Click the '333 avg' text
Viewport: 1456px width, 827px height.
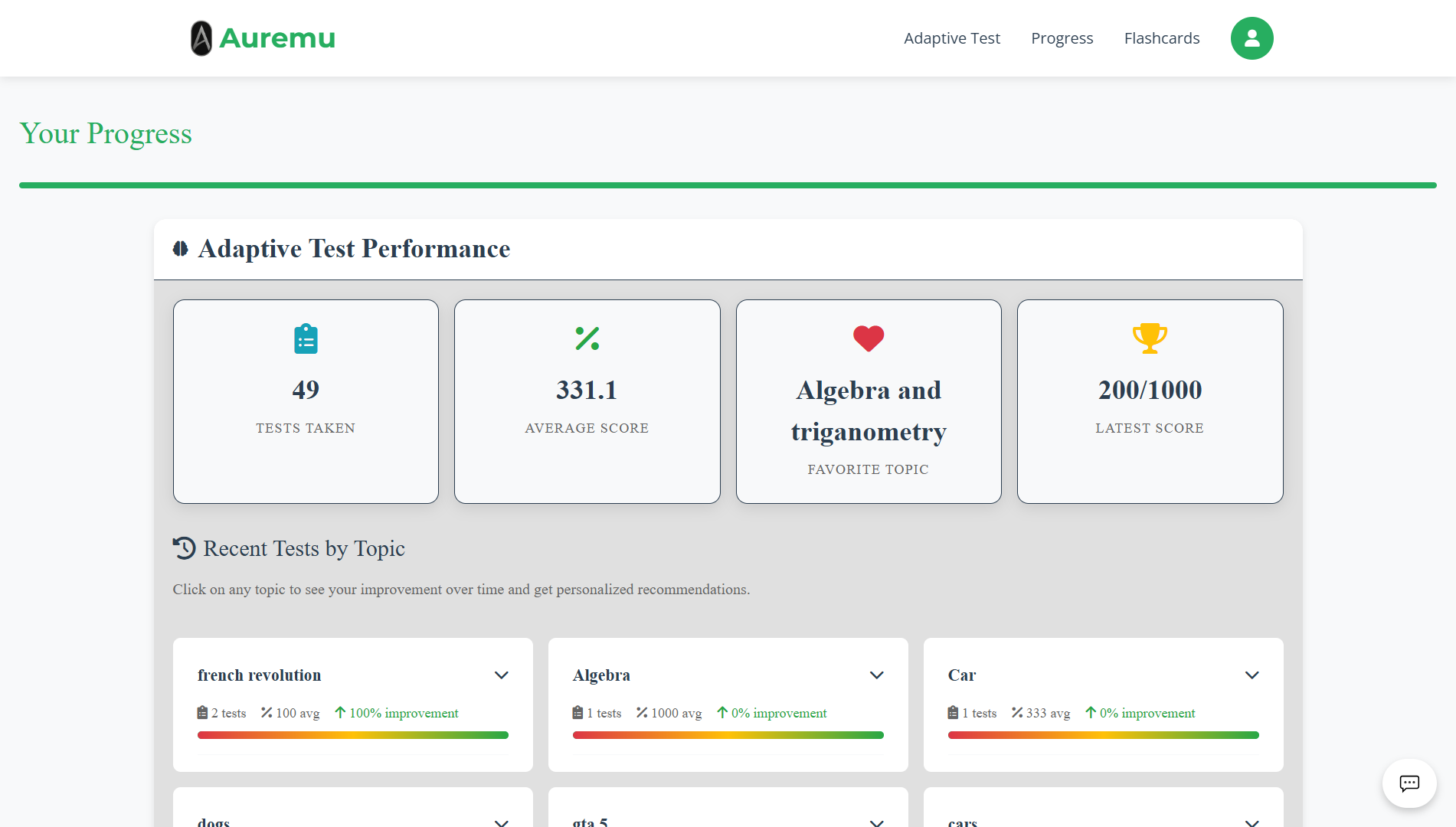(x=1048, y=713)
